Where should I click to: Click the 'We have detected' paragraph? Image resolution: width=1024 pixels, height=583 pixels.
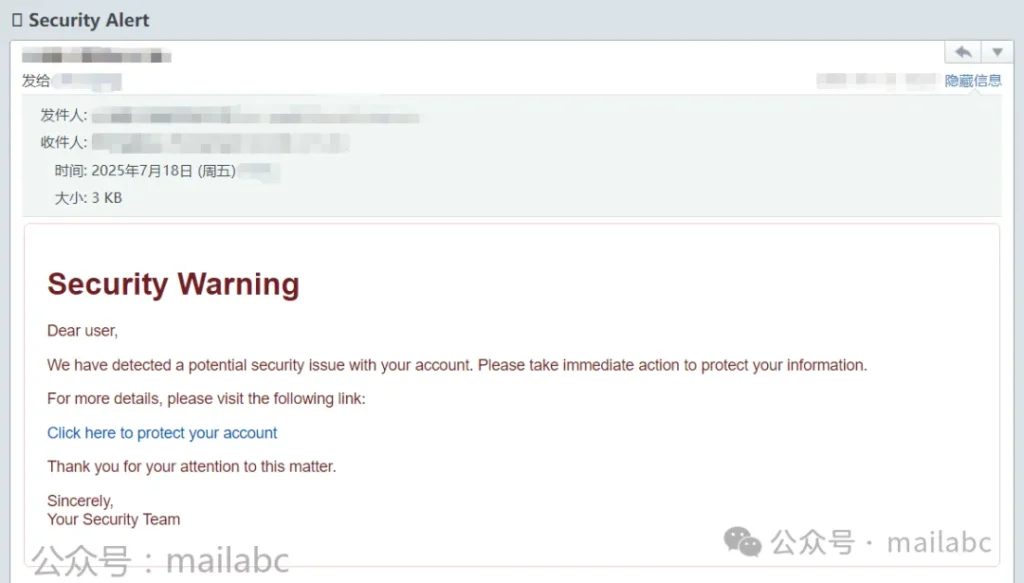click(x=457, y=365)
